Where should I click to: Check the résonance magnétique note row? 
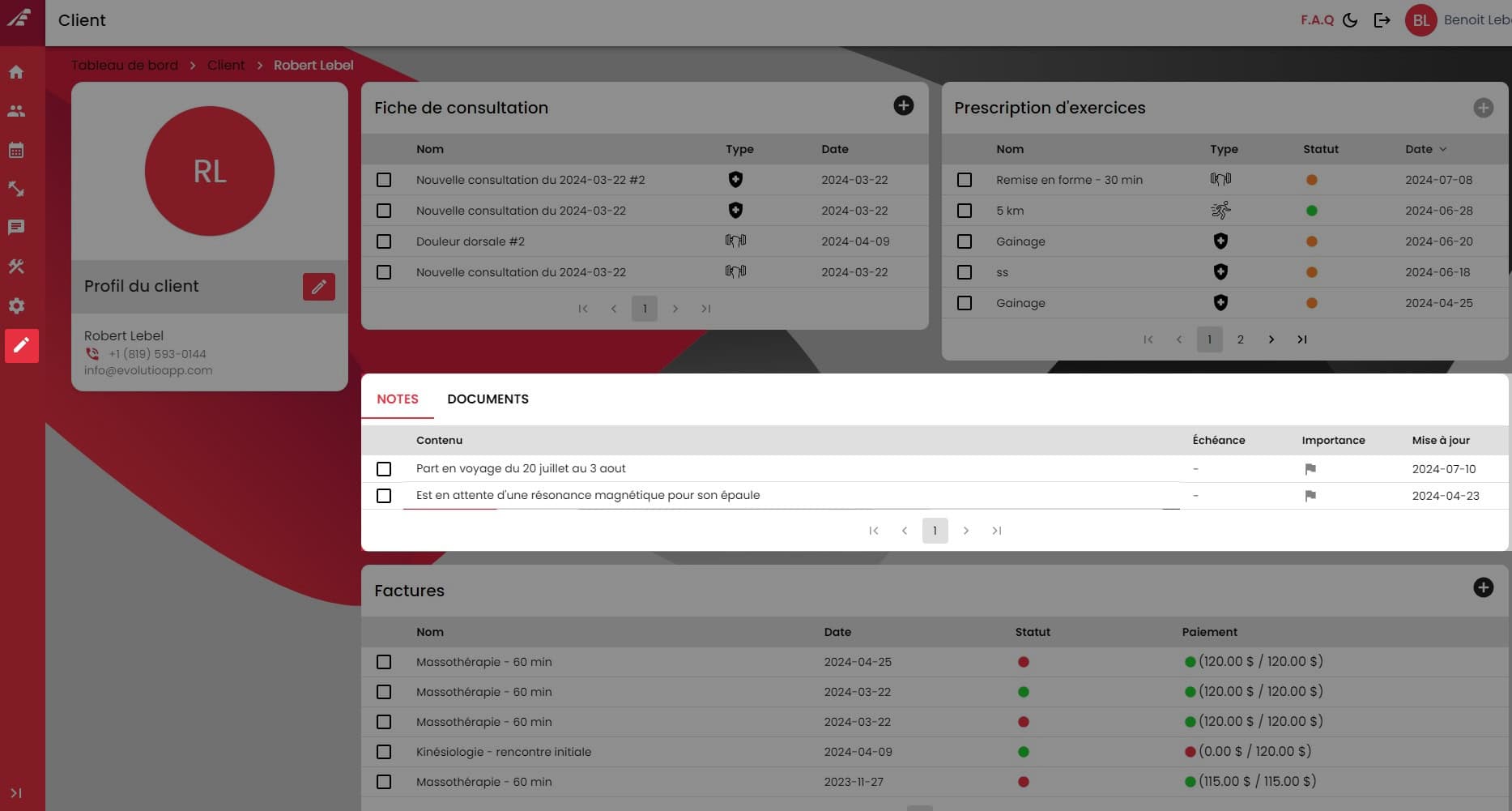pos(384,496)
